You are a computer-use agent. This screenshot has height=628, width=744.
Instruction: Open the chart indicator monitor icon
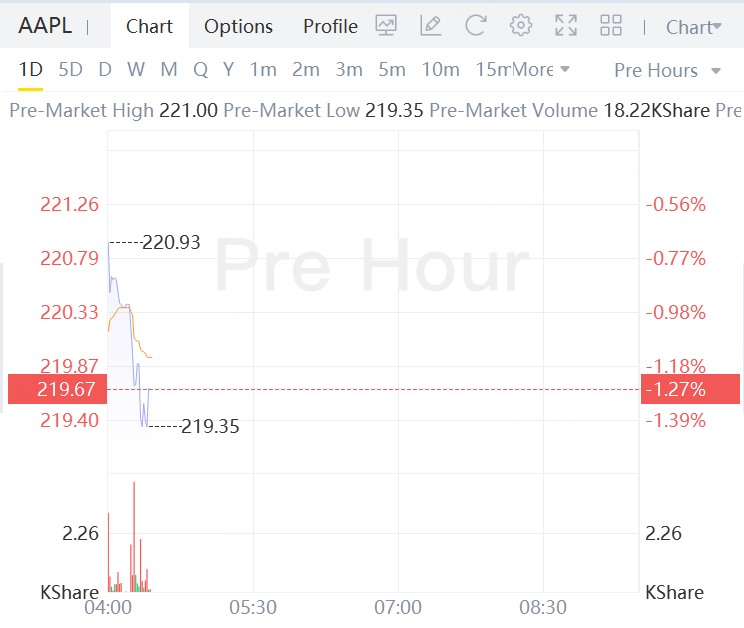point(386,26)
